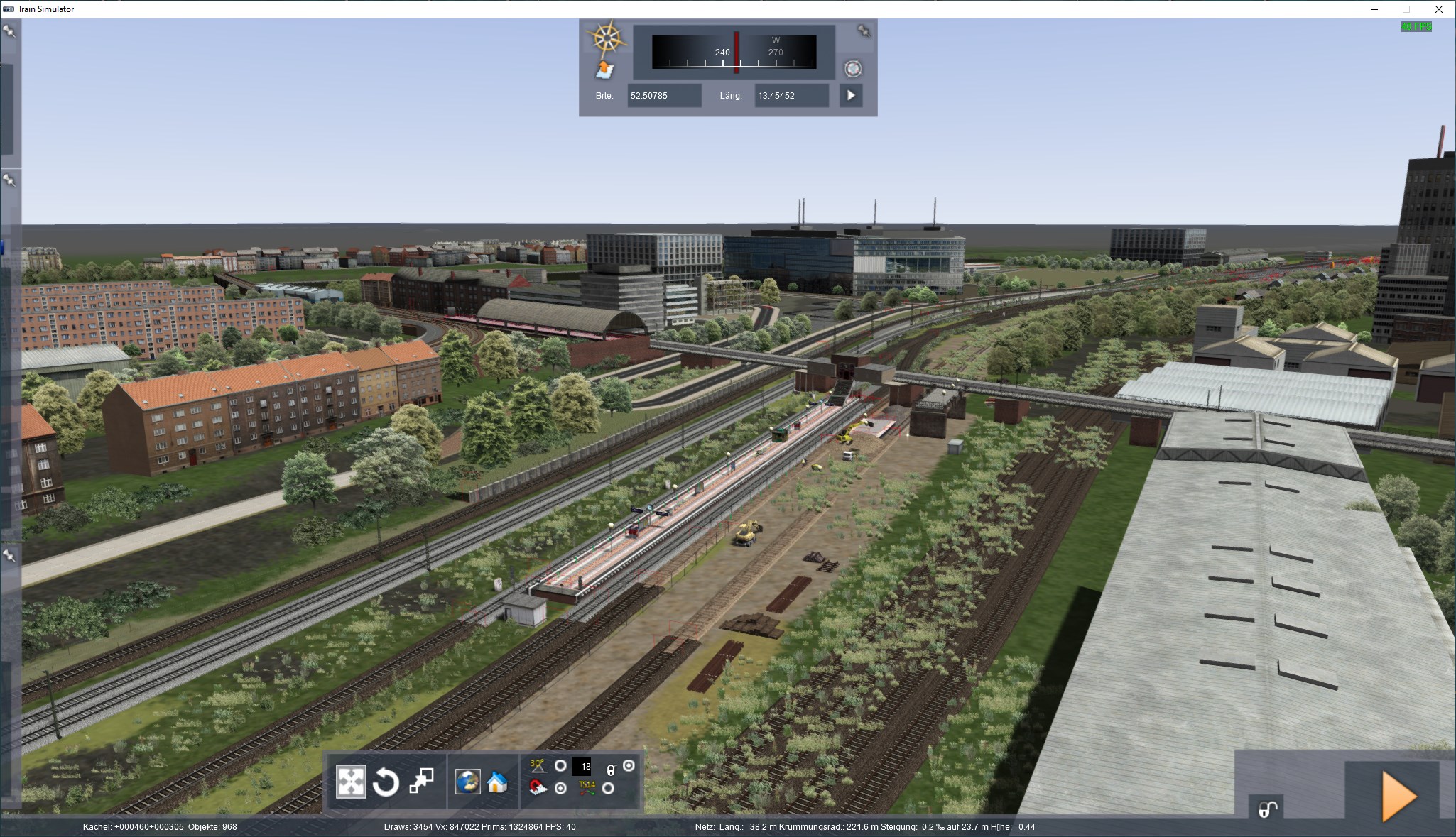The height and width of the screenshot is (837, 1456).
Task: Click the blue-roofed house icon
Action: point(498,782)
